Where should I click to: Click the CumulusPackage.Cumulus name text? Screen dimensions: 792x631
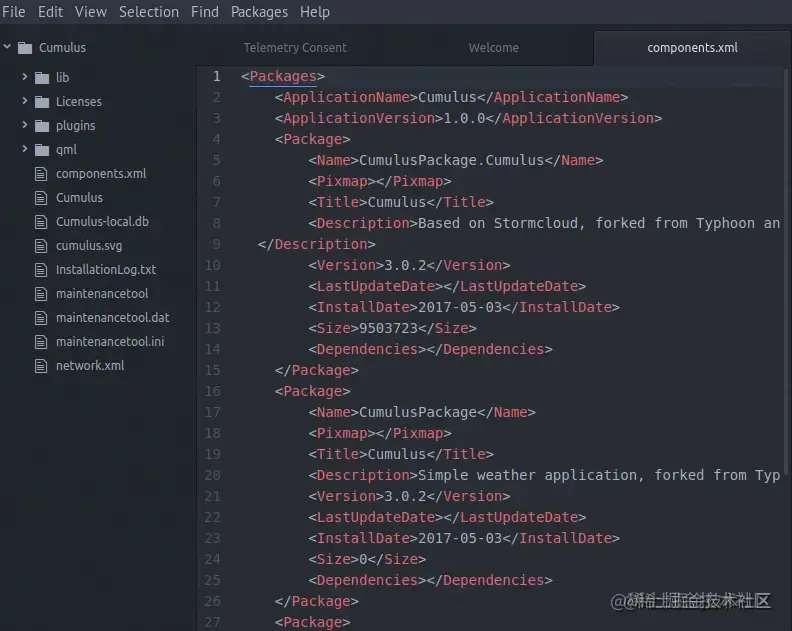click(x=452, y=161)
